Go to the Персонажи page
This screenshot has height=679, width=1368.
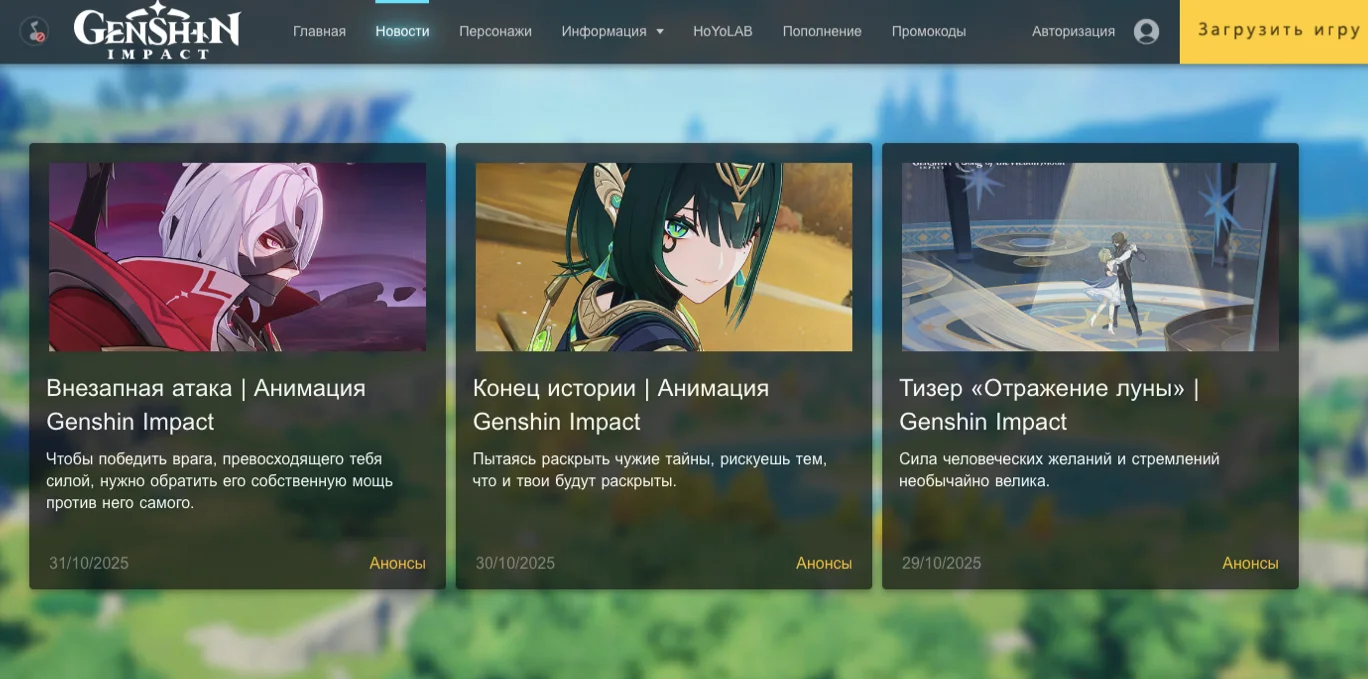click(x=495, y=32)
